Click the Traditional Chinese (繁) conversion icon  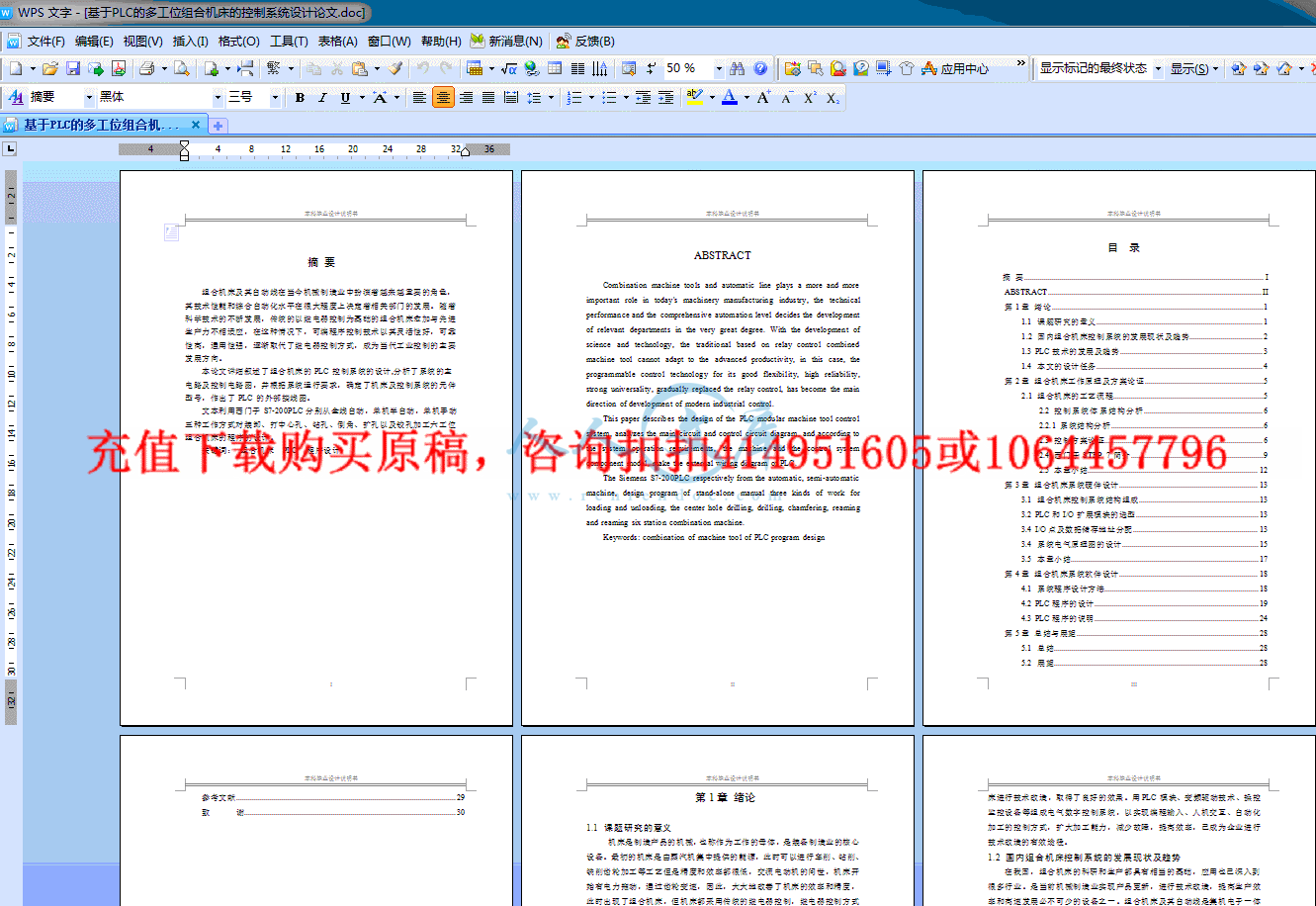[x=273, y=68]
